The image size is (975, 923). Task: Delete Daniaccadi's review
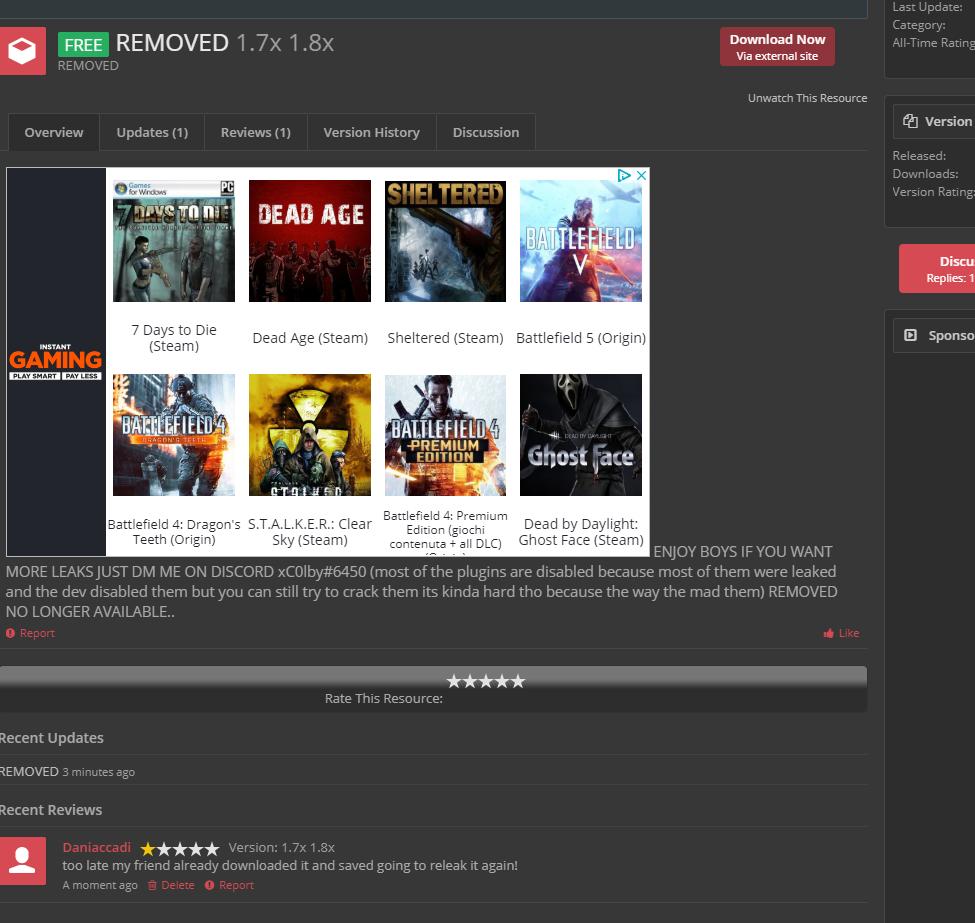coord(171,885)
